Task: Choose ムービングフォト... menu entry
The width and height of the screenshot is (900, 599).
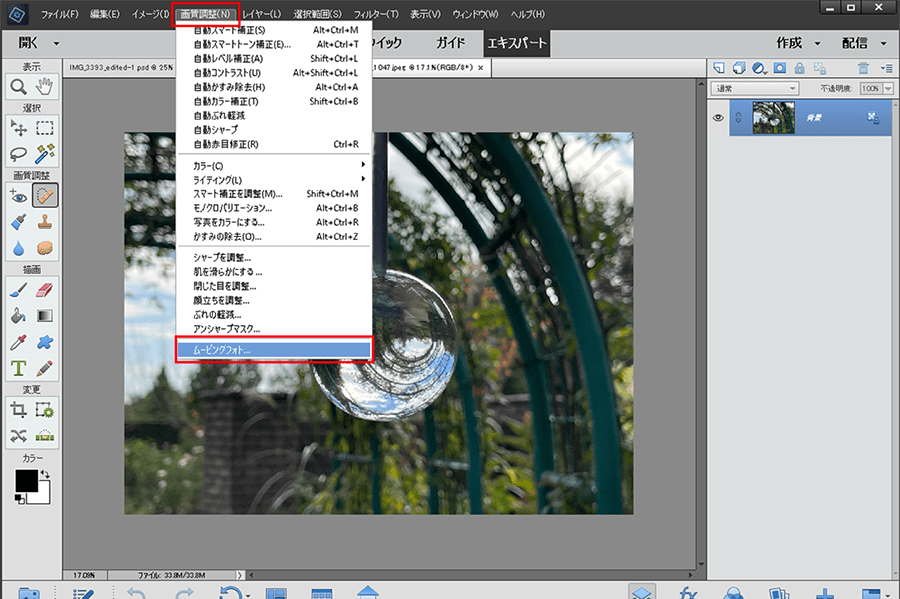Action: click(x=274, y=350)
